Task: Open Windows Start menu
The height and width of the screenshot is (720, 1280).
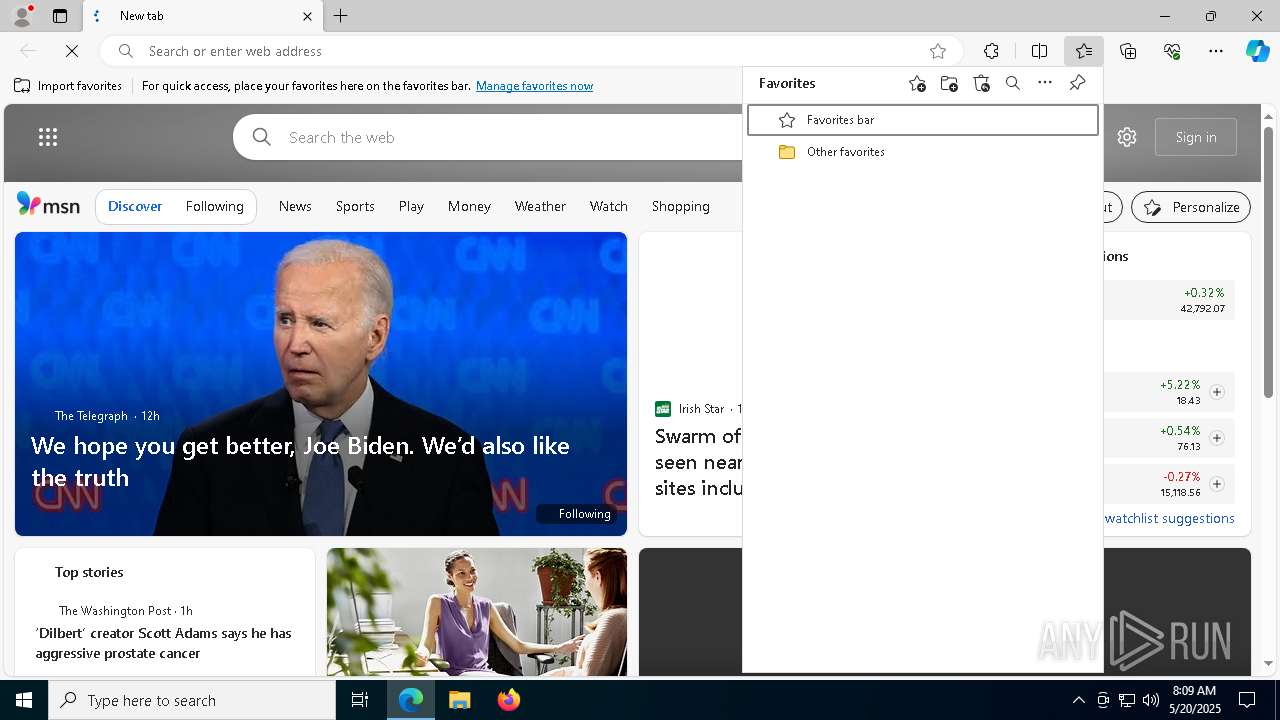Action: point(24,700)
